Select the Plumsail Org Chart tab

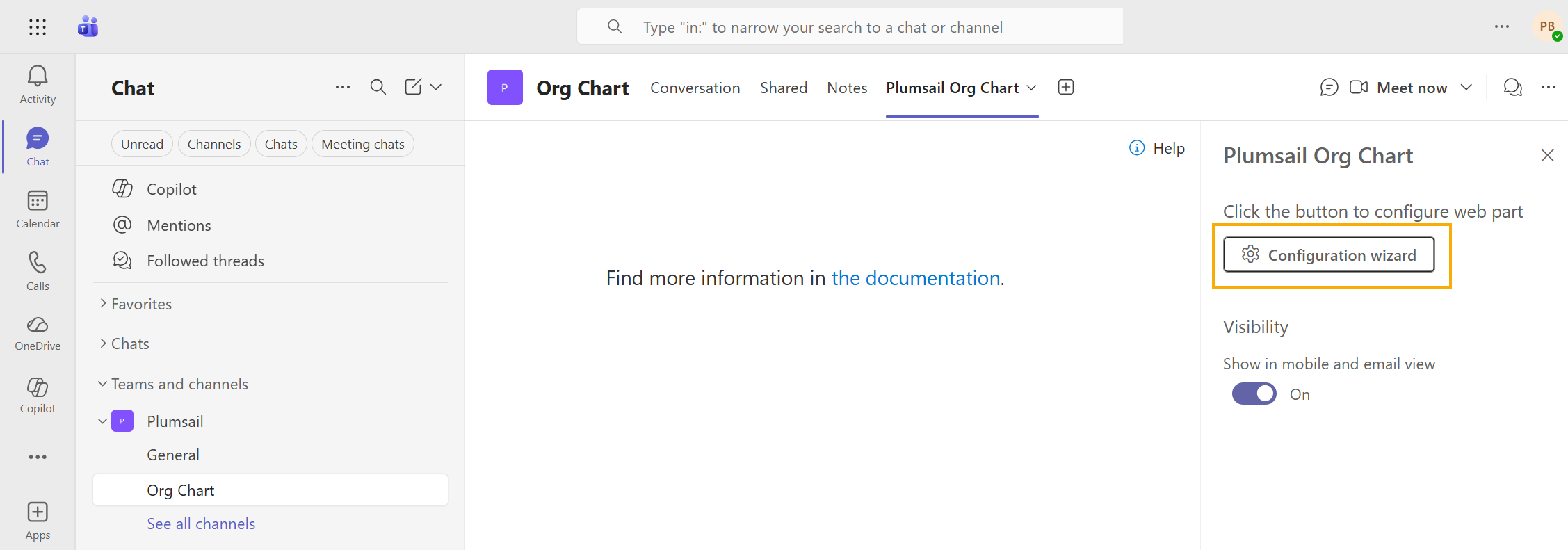point(952,88)
